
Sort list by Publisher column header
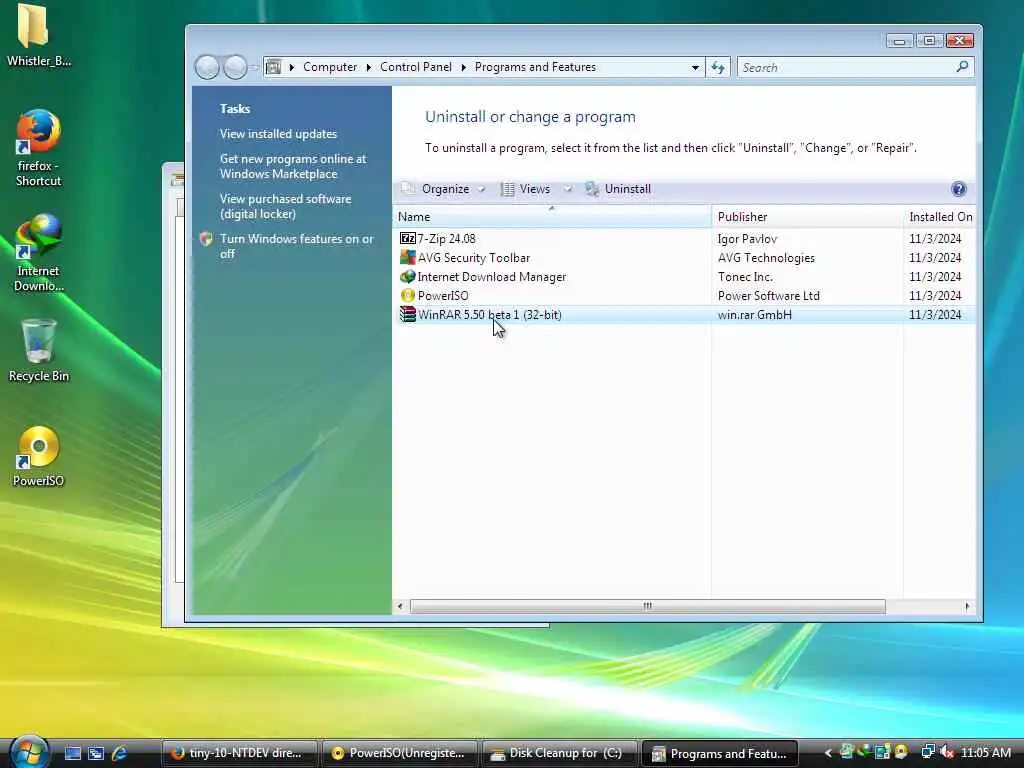click(807, 217)
